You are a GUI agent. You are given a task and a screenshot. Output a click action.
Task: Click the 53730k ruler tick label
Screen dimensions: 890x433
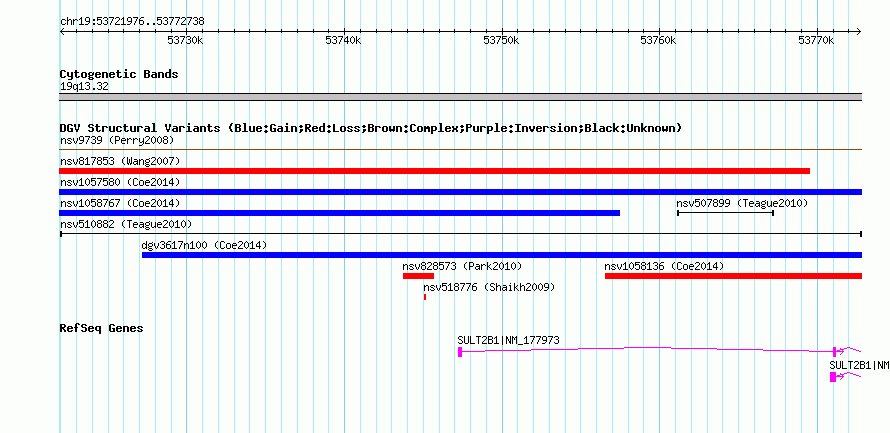coord(186,40)
